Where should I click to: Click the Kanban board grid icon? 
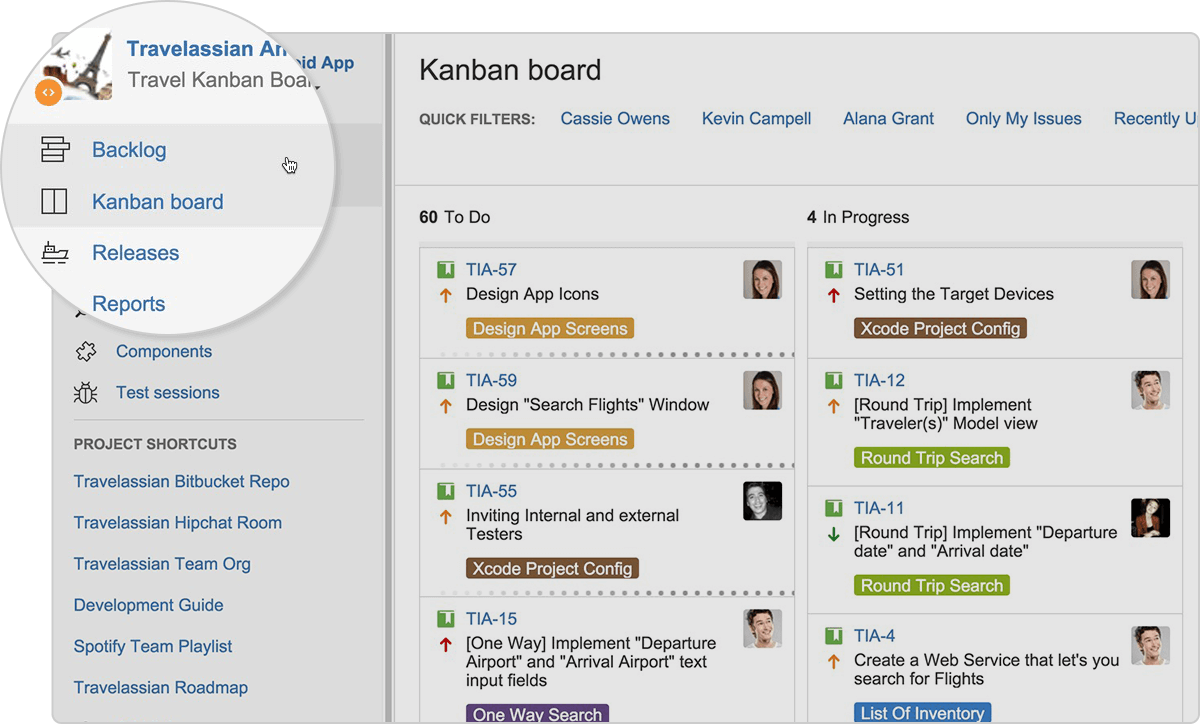[55, 201]
